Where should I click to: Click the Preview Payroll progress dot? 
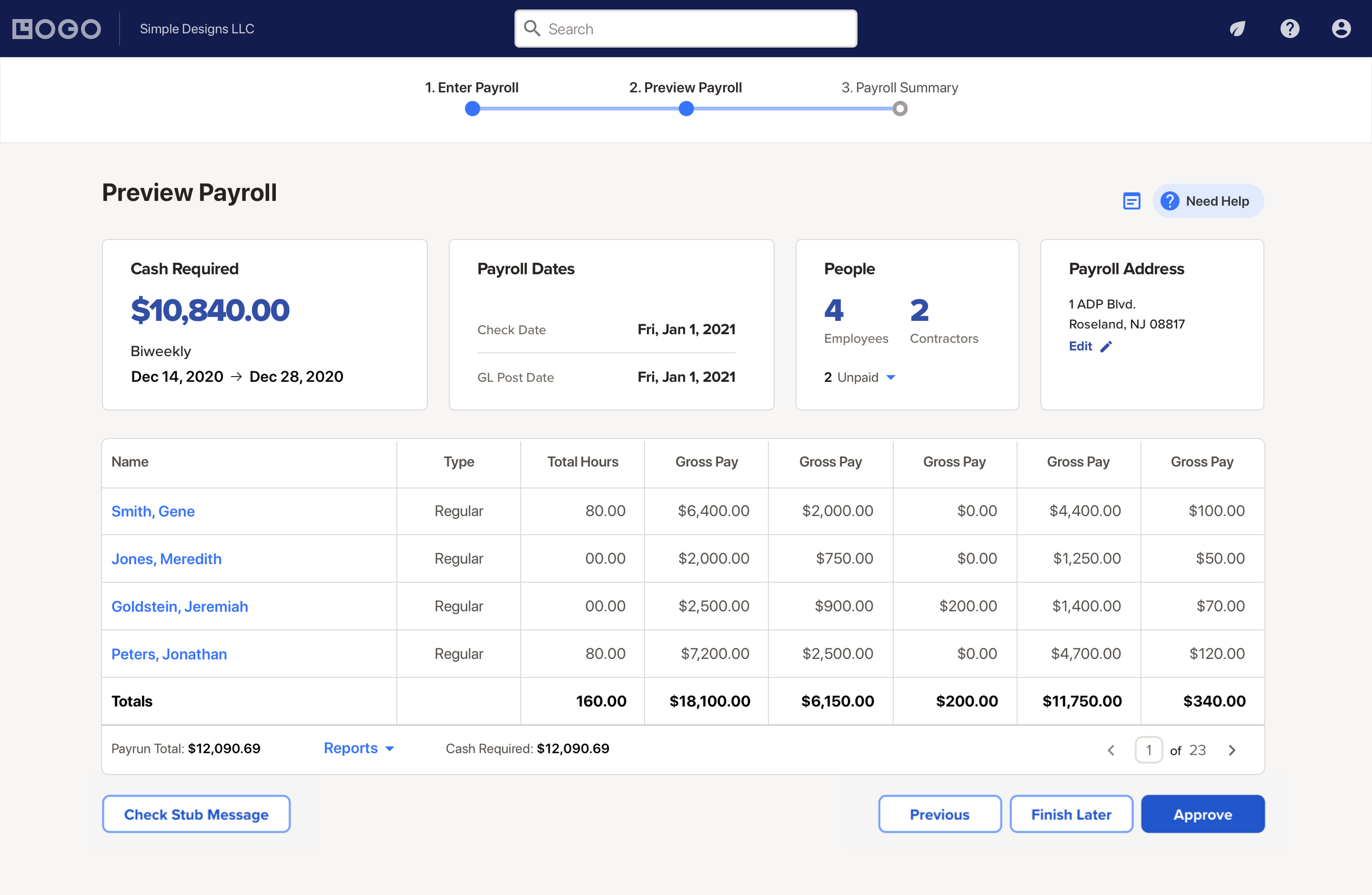coord(686,108)
